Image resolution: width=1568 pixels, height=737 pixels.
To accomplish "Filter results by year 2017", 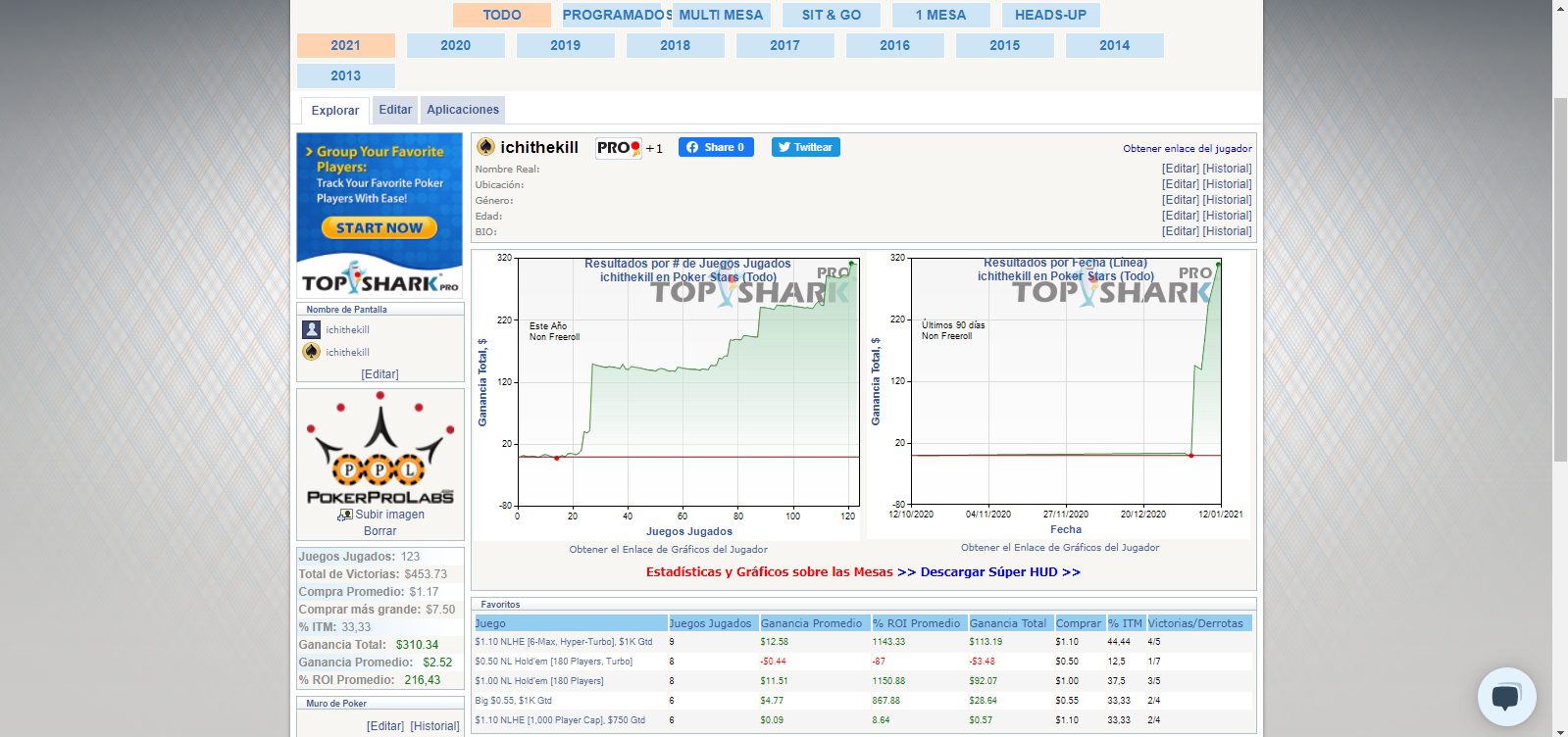I will point(785,45).
